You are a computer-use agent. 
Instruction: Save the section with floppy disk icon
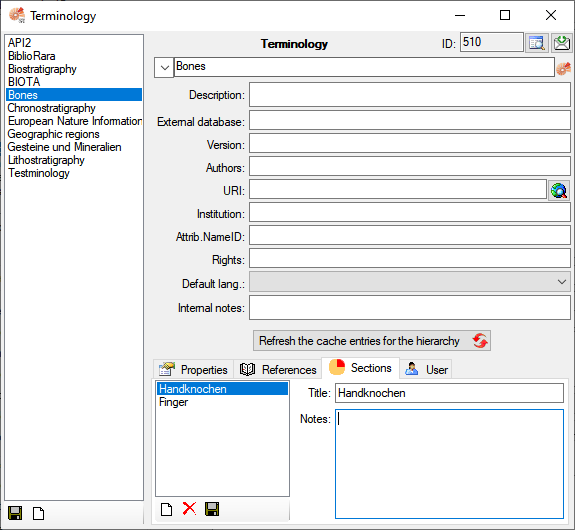click(212, 509)
